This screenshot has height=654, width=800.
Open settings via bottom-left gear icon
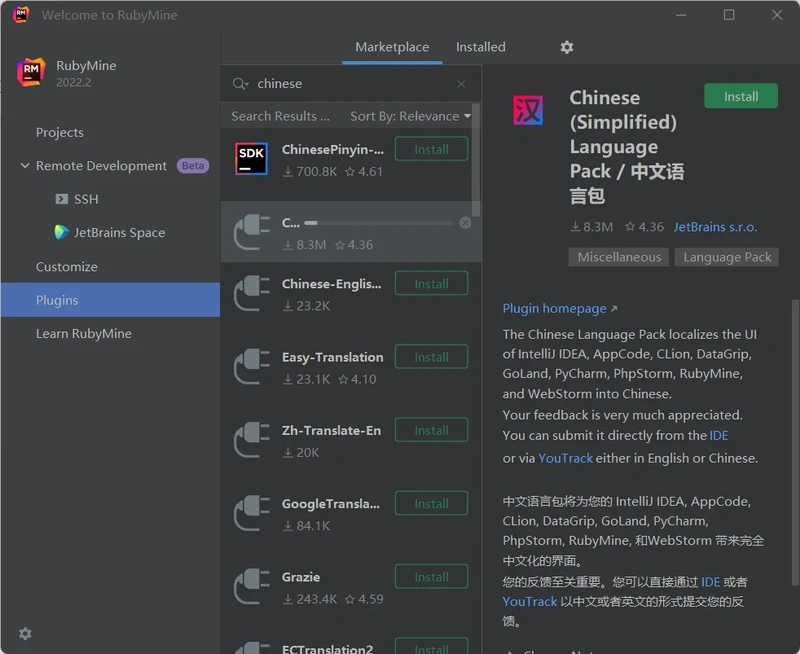coord(24,633)
